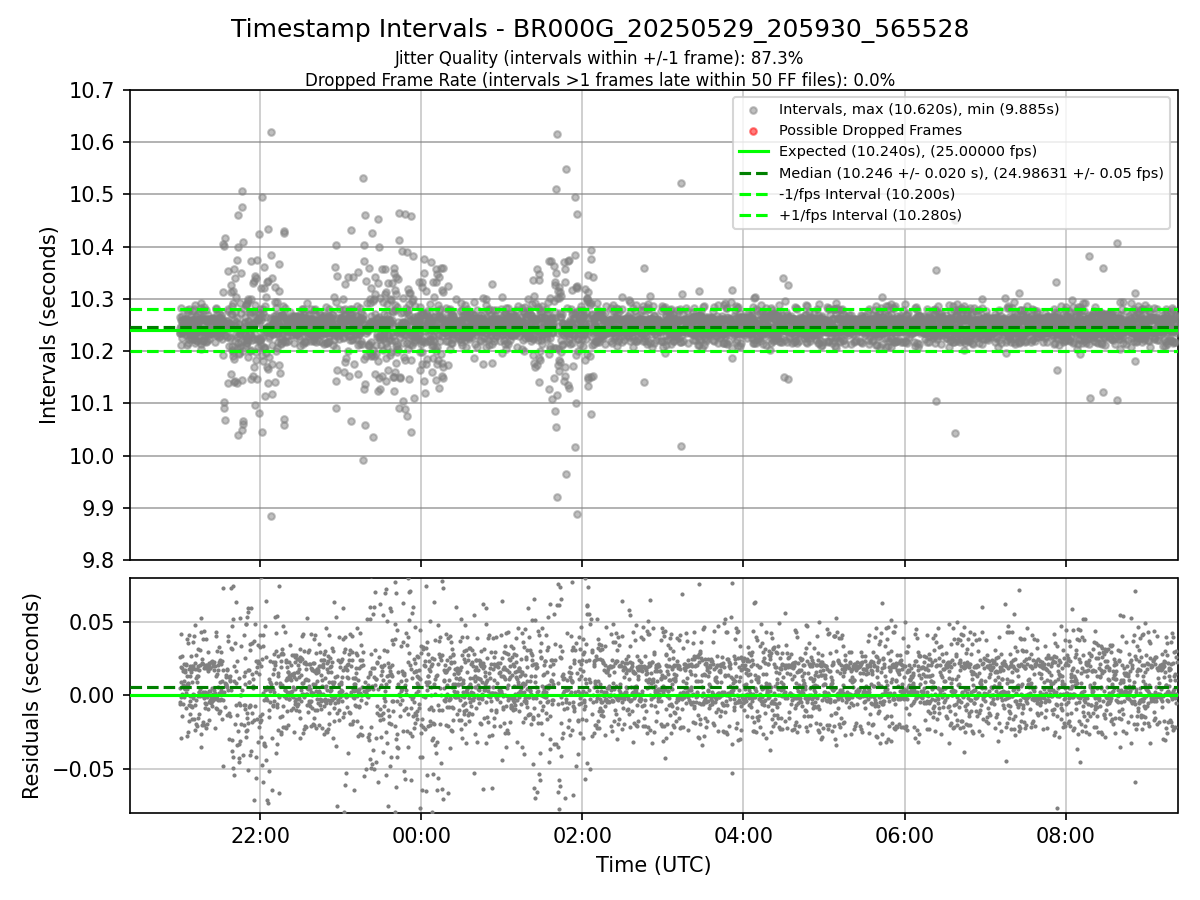This screenshot has height=900, width=1200.
Task: Click the 10.4 tick label on the y-axis
Action: pyautogui.click(x=94, y=247)
